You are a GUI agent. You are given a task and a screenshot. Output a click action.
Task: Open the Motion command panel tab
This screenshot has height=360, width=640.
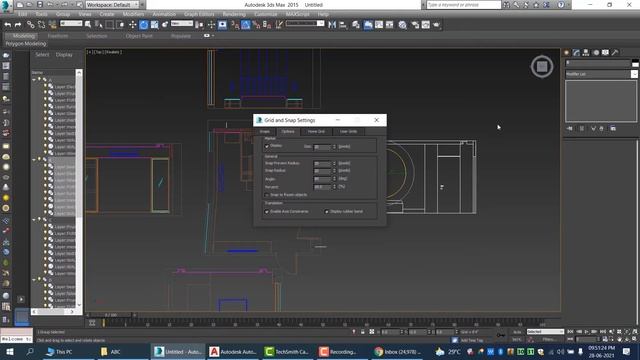pos(596,53)
